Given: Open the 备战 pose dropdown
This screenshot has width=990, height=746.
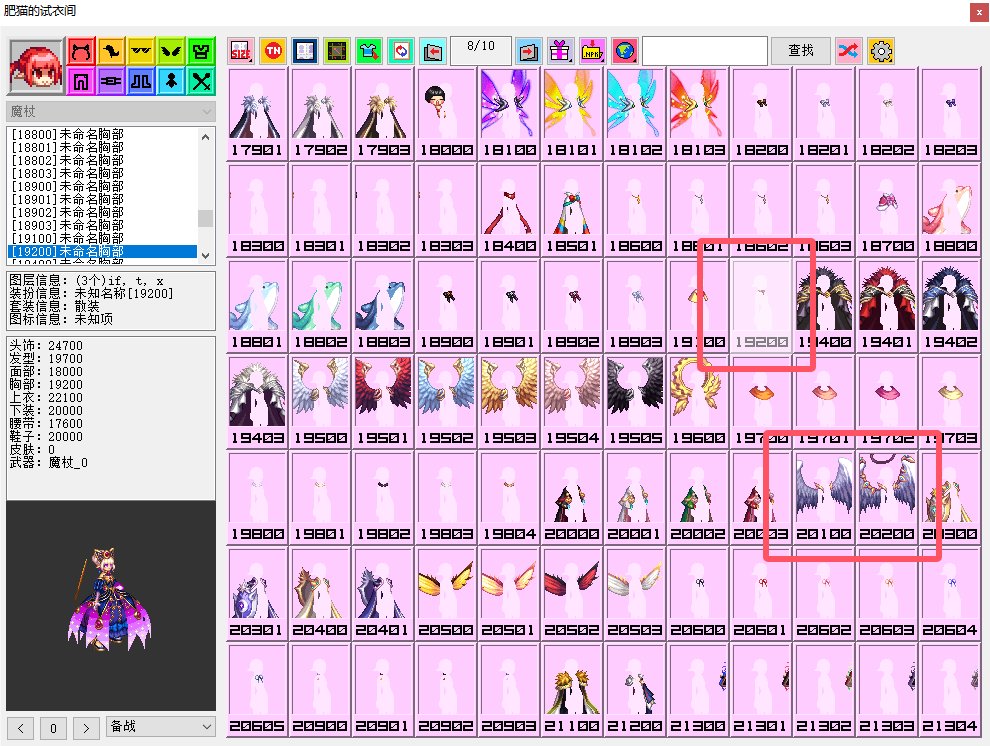Looking at the screenshot, I should pyautogui.click(x=161, y=726).
